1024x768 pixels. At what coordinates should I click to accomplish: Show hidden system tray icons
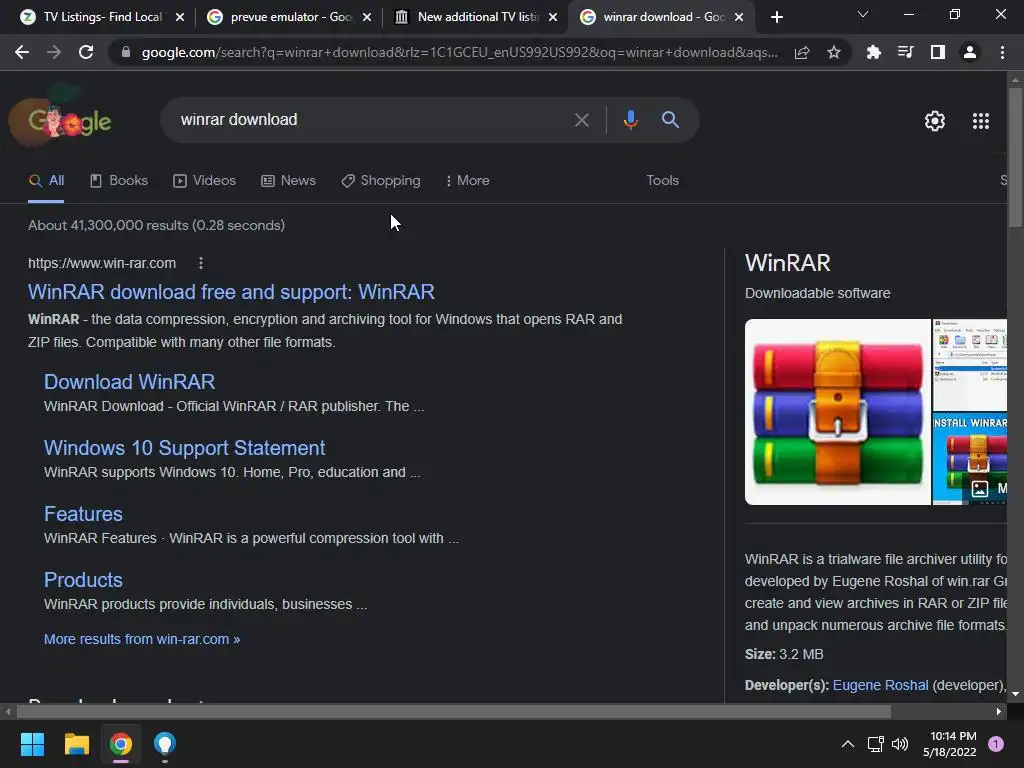point(847,744)
